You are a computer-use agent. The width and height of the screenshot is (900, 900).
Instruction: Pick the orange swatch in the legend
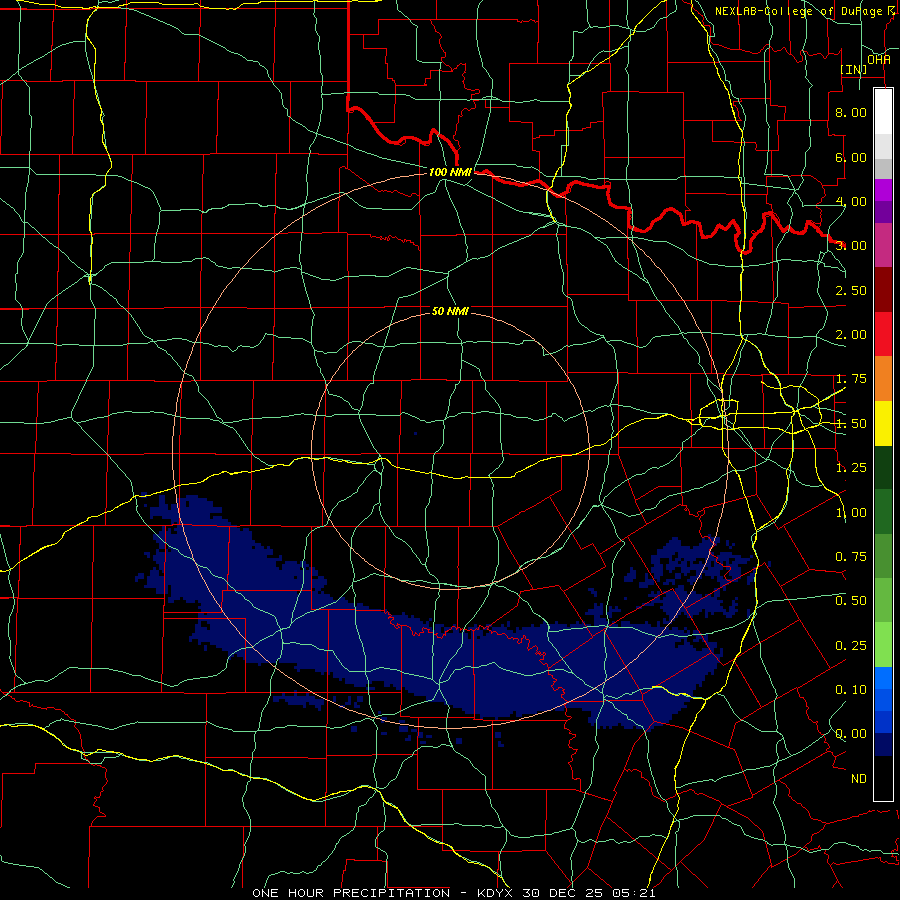(x=883, y=379)
